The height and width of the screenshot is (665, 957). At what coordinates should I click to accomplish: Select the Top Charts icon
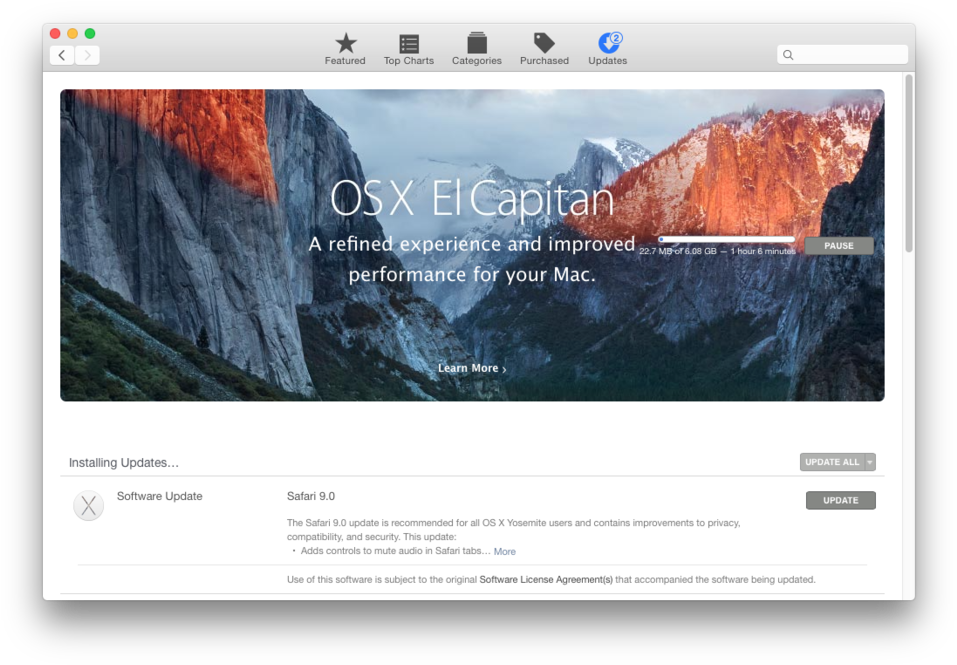coord(408,45)
